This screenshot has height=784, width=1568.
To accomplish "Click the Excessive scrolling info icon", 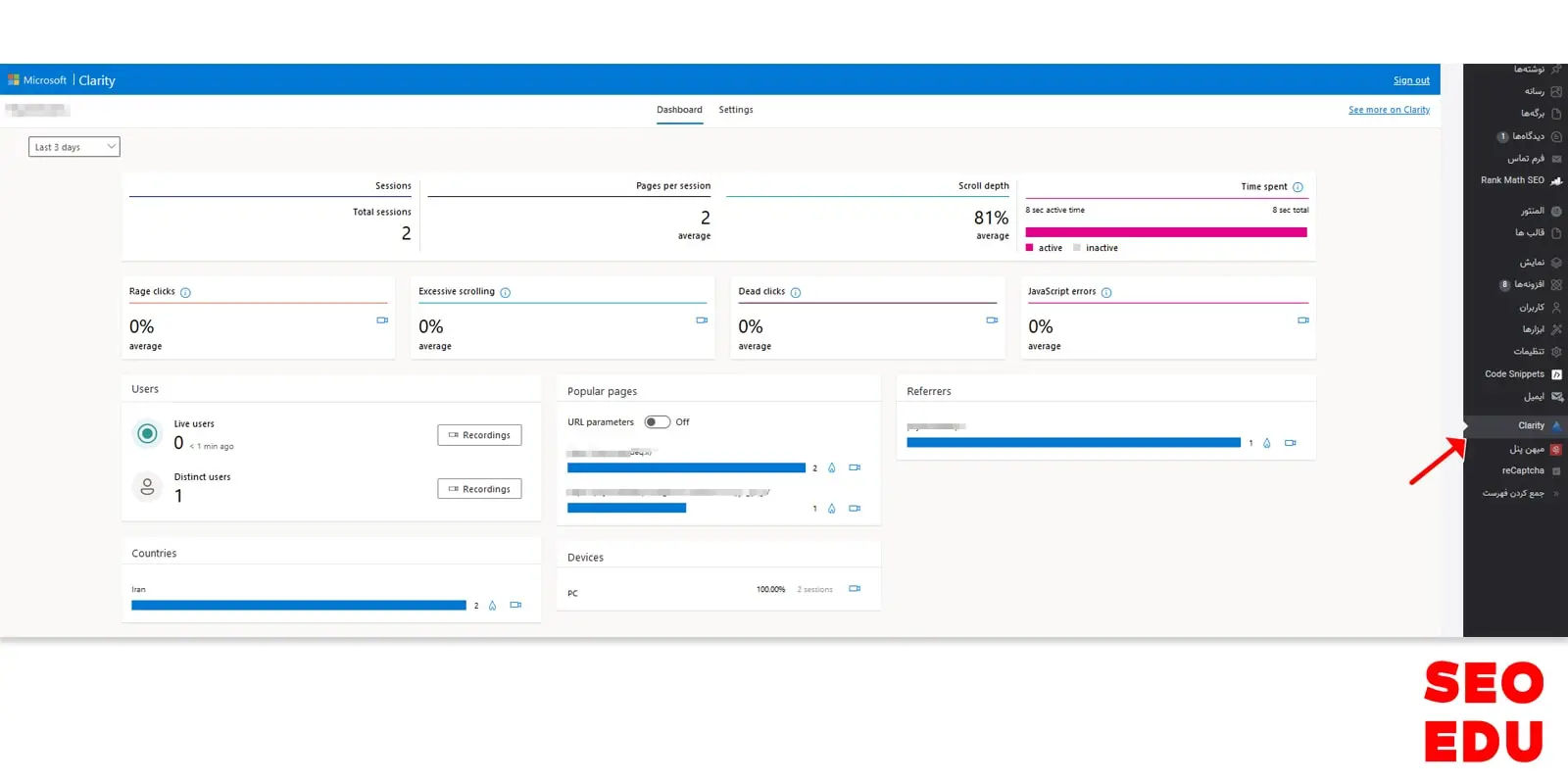I will [506, 293].
